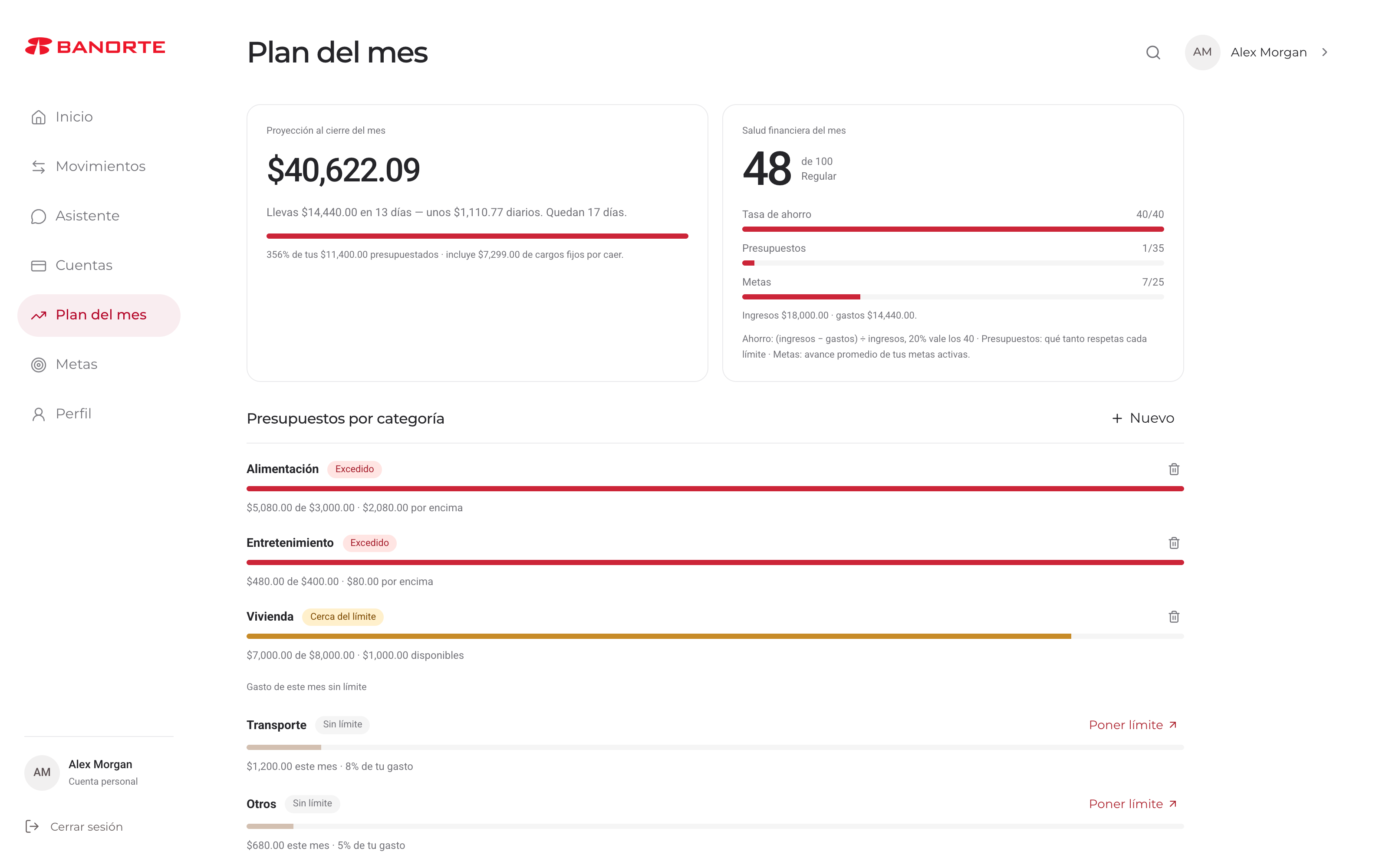The image size is (1389, 868).
Task: Click the search magnifier icon
Action: point(1152,52)
